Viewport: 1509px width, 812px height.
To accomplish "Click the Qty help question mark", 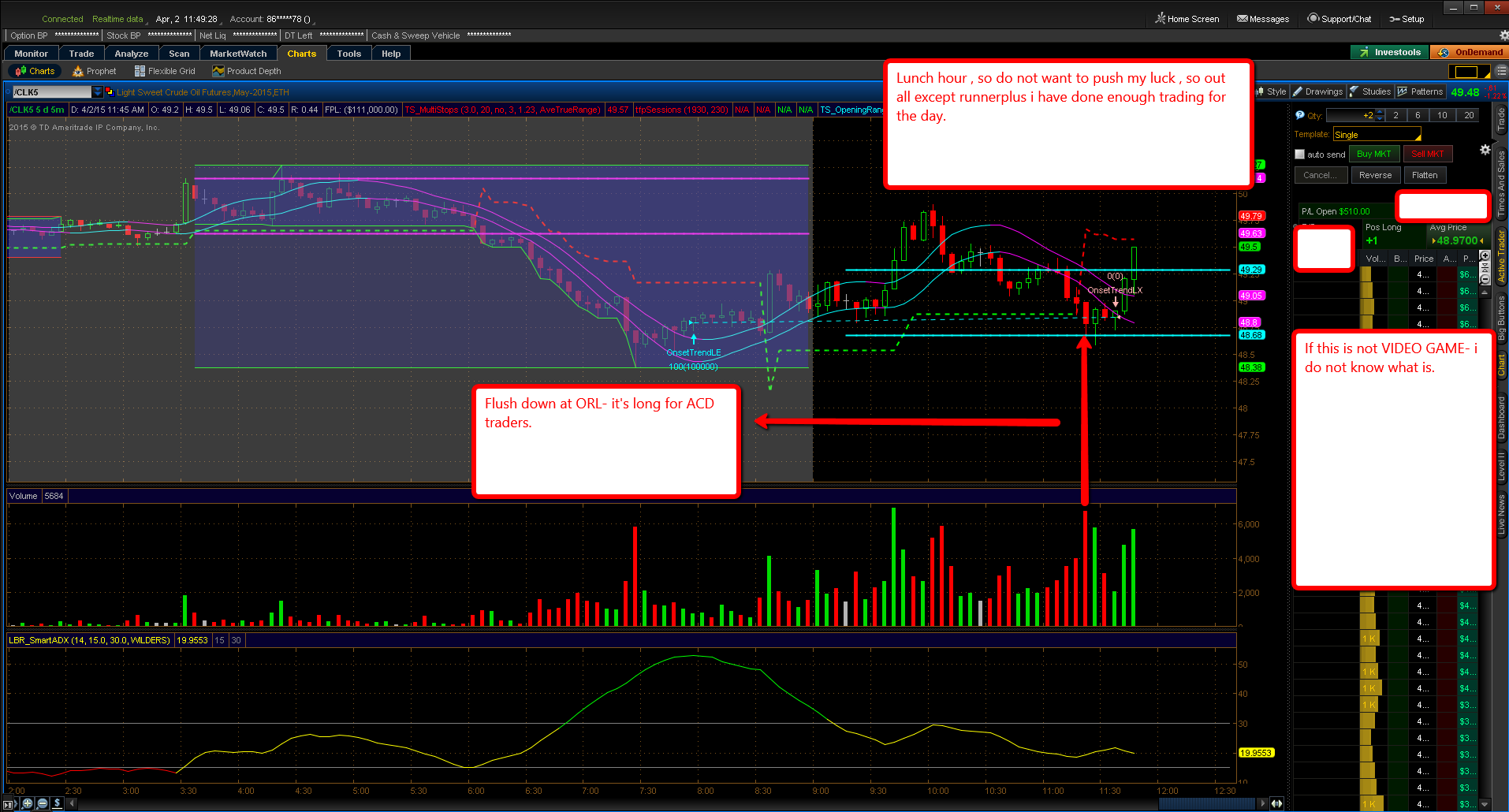I will [1300, 115].
